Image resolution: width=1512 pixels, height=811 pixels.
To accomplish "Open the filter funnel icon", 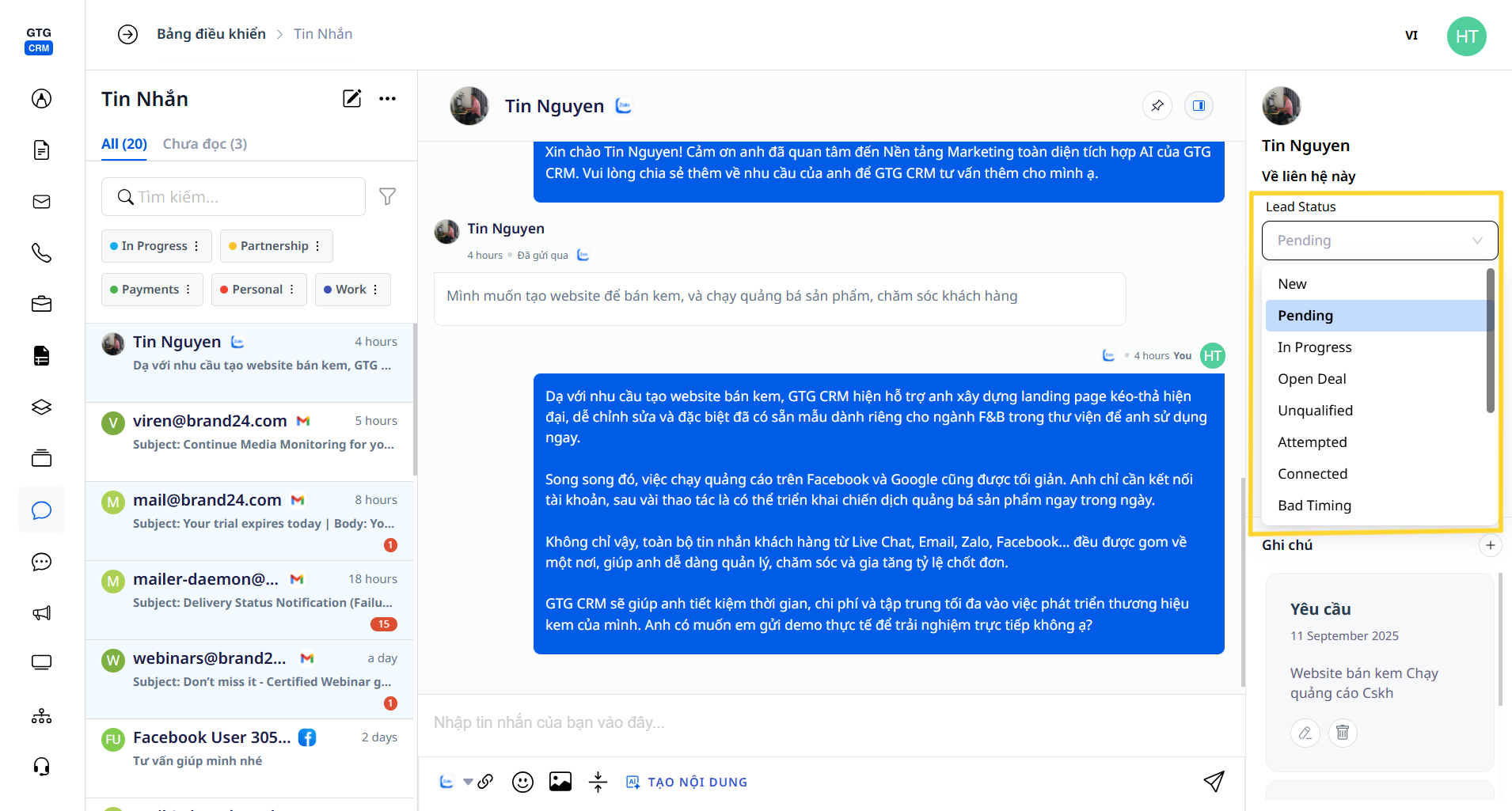I will [x=387, y=196].
